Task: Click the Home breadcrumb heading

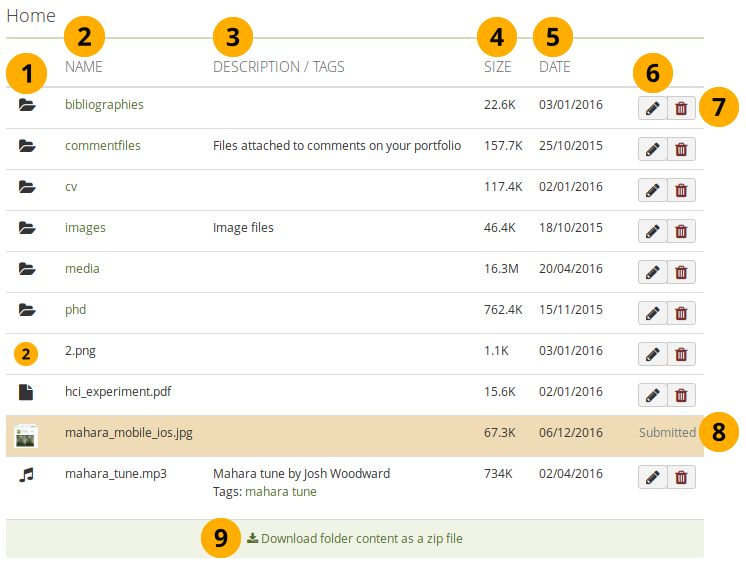Action: [31, 16]
